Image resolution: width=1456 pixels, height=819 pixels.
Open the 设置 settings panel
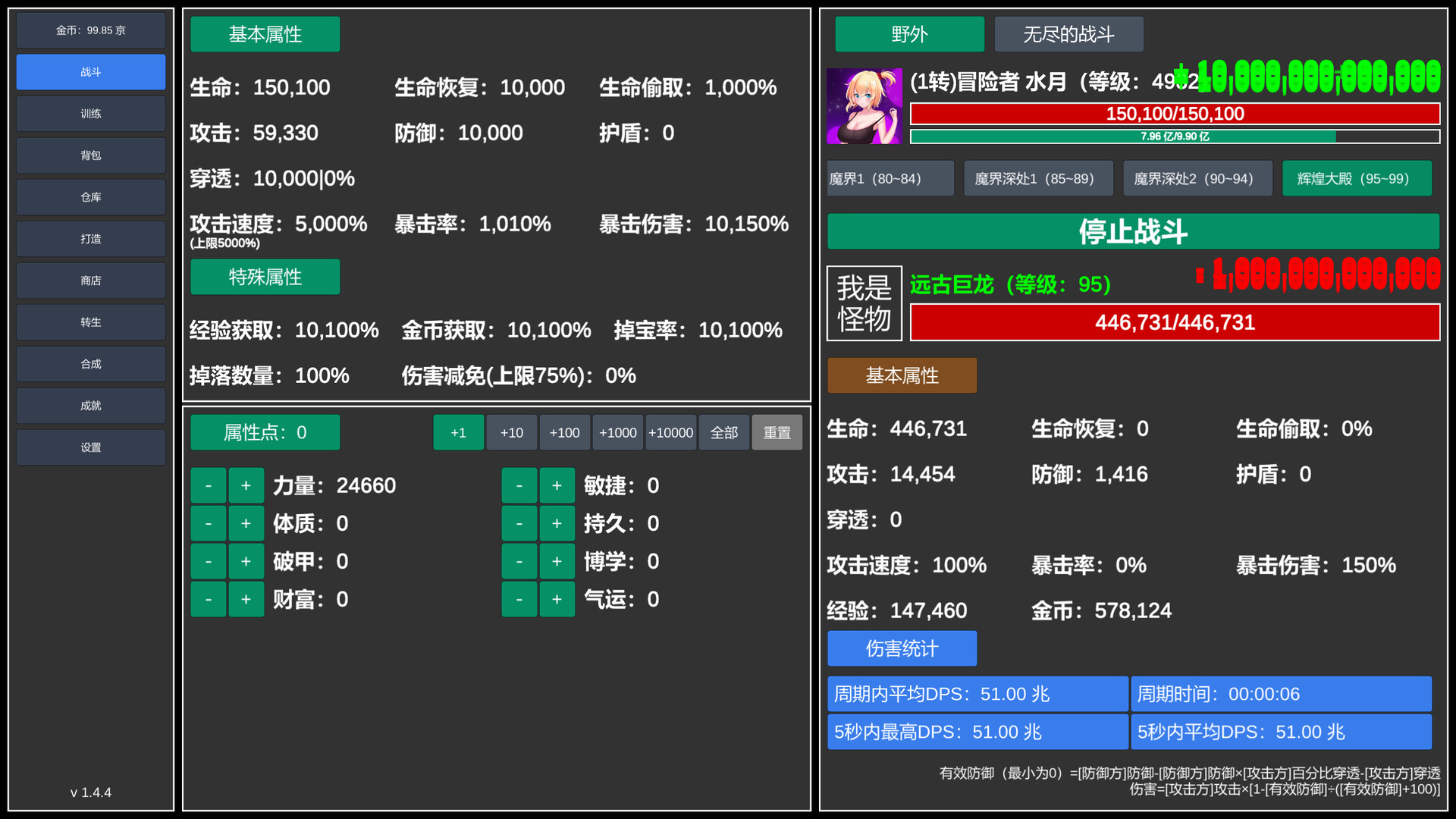[x=90, y=447]
